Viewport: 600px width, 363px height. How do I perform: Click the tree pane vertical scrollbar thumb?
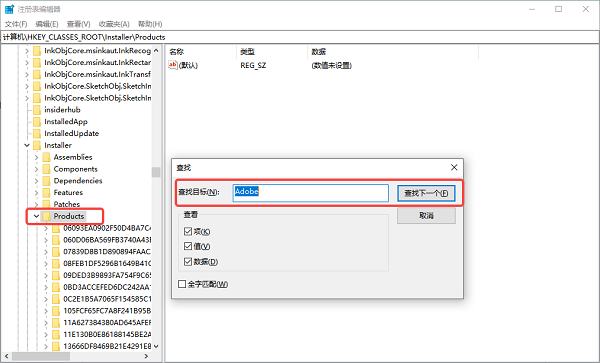(x=156, y=172)
